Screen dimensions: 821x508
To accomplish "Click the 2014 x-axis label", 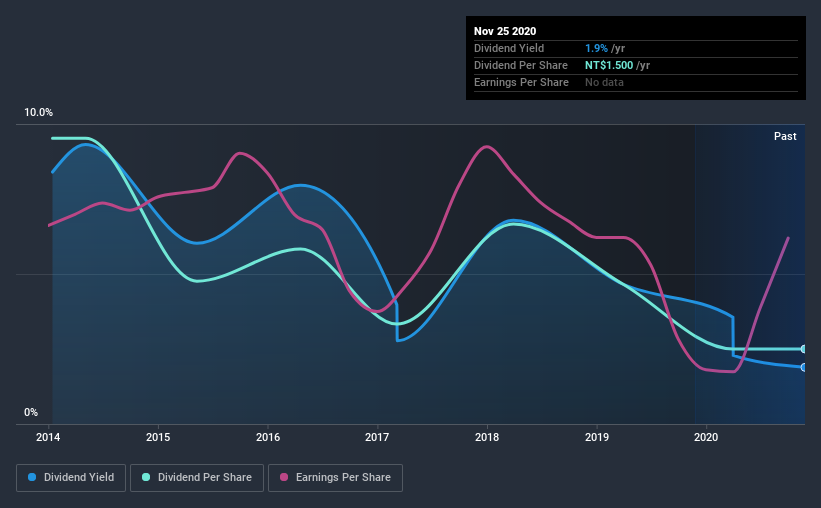I will click(x=48, y=437).
